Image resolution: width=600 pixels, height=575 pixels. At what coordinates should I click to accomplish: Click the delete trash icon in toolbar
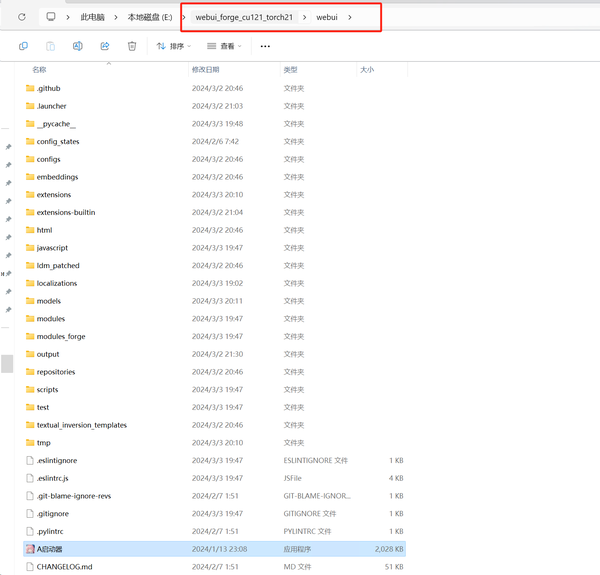click(x=132, y=46)
